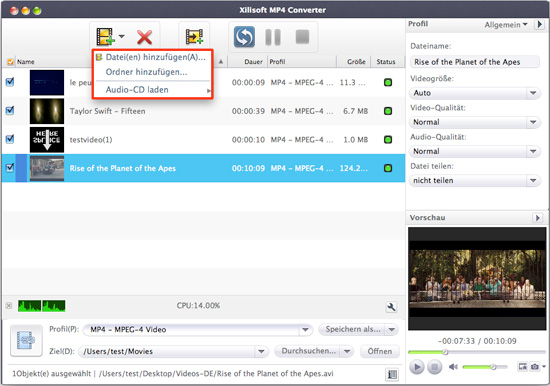Sort by the Größe column header
This screenshot has width=550, height=386.
tap(354, 62)
